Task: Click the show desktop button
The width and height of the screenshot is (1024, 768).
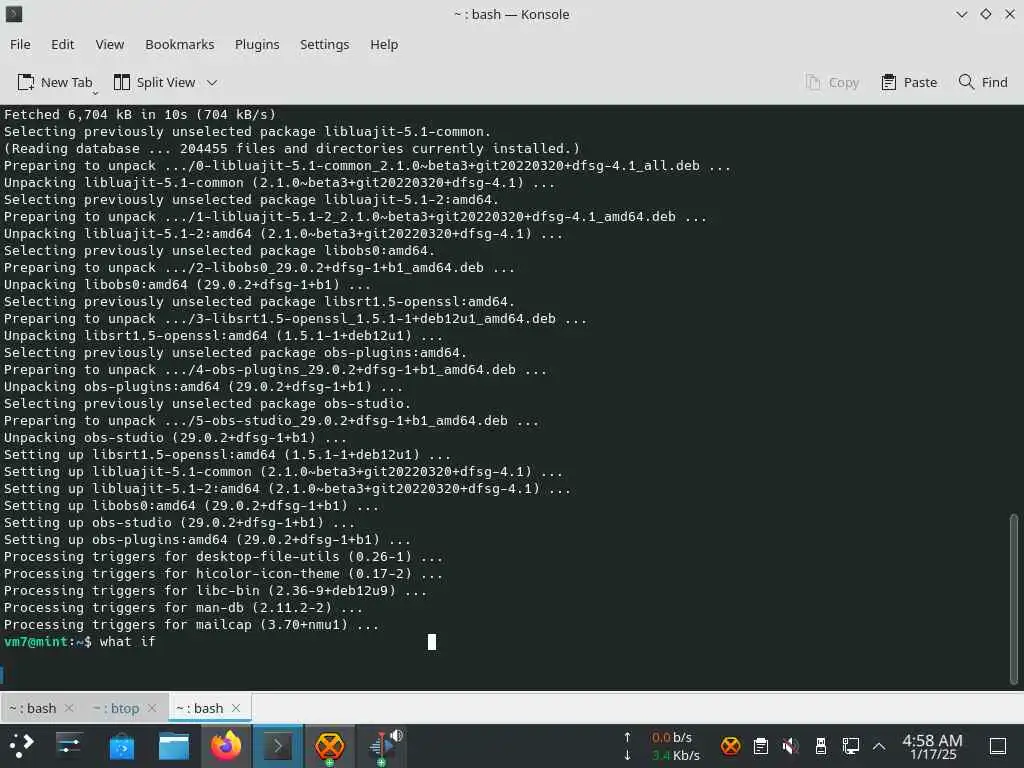Action: tap(998, 746)
